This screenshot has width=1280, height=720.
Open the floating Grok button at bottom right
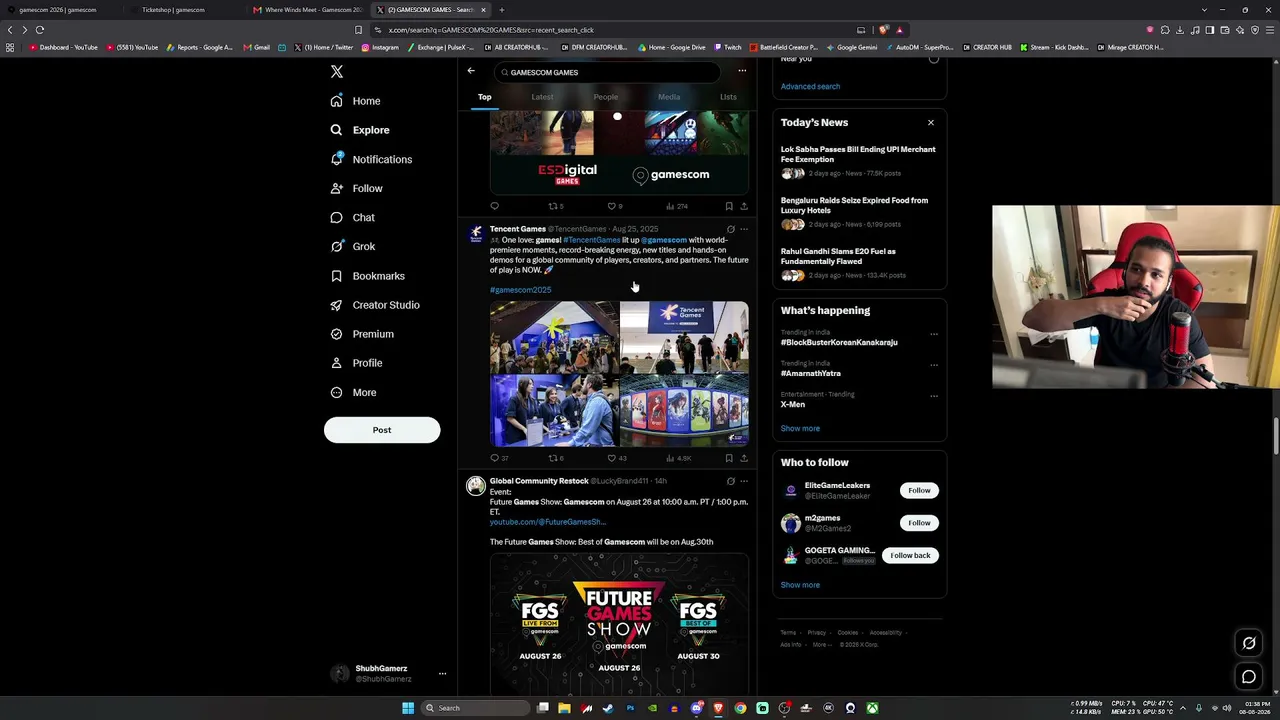pyautogui.click(x=1249, y=643)
